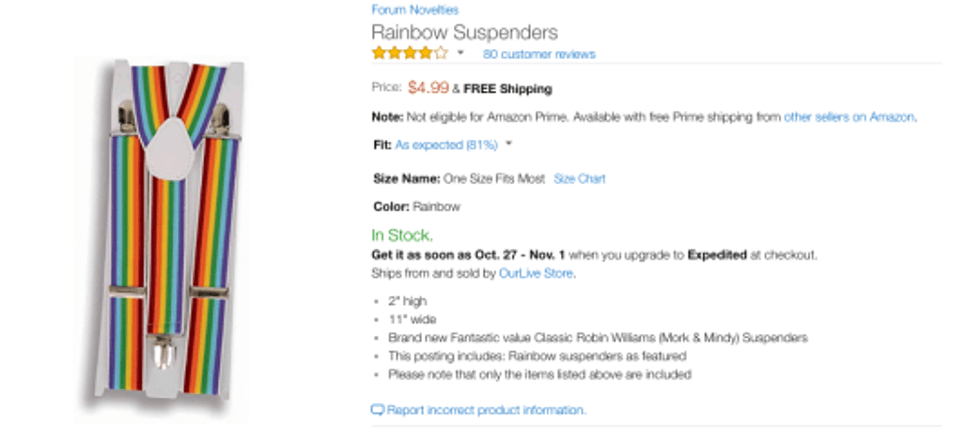Click the 'Rainbow Suspenders' product title
Screen dimensions: 980x428
(464, 32)
